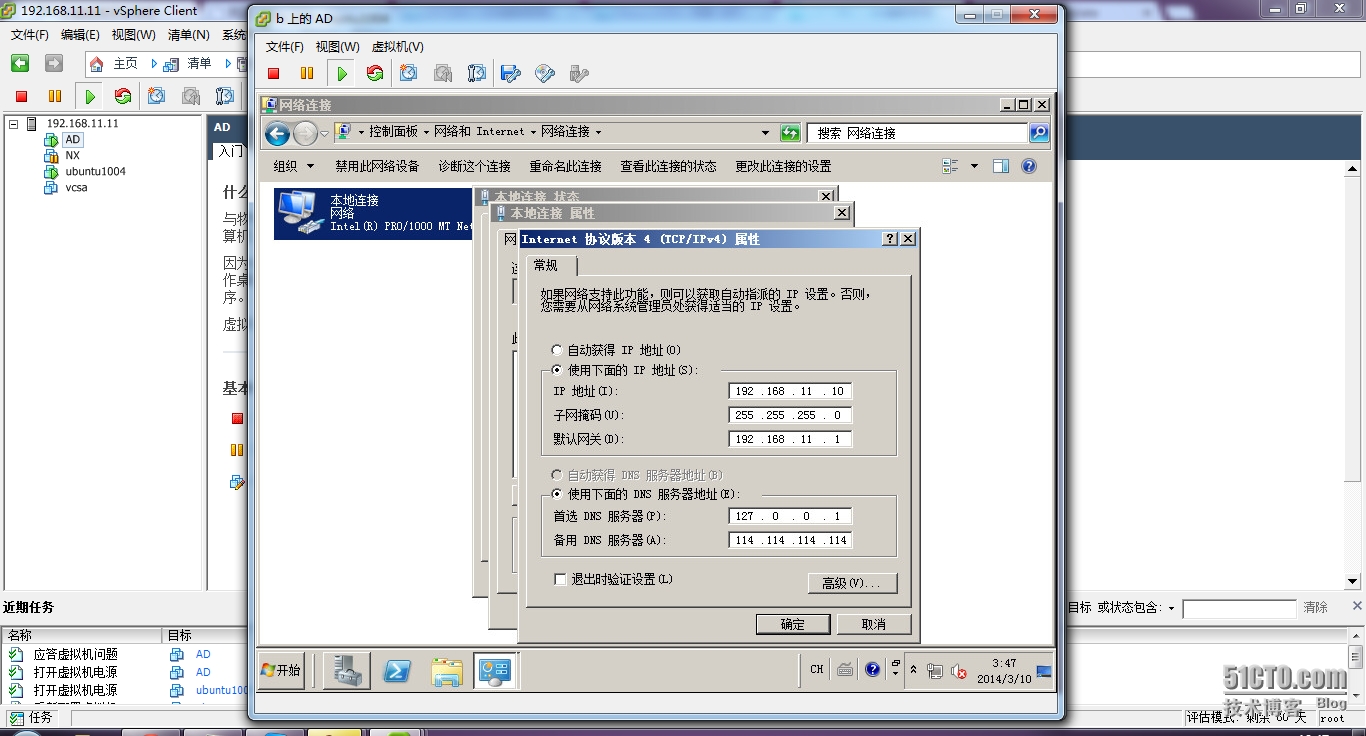Open the 虚拟机(V) menu in console window
Viewport: 1366px width, 736px height.
[x=398, y=47]
